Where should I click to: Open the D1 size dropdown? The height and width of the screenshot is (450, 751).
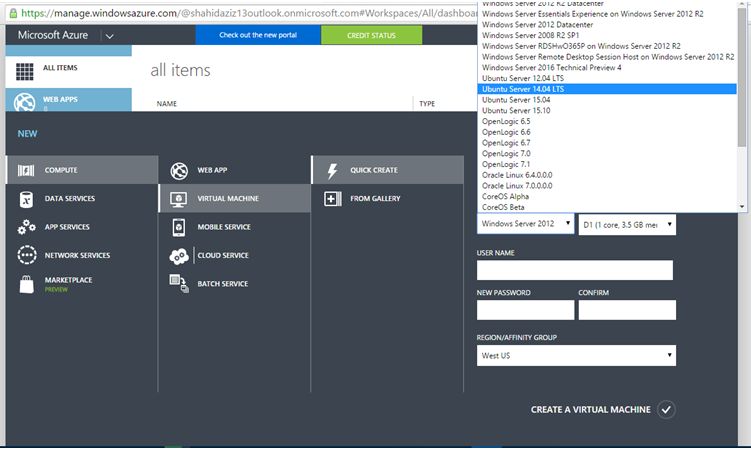pyautogui.click(x=627, y=225)
